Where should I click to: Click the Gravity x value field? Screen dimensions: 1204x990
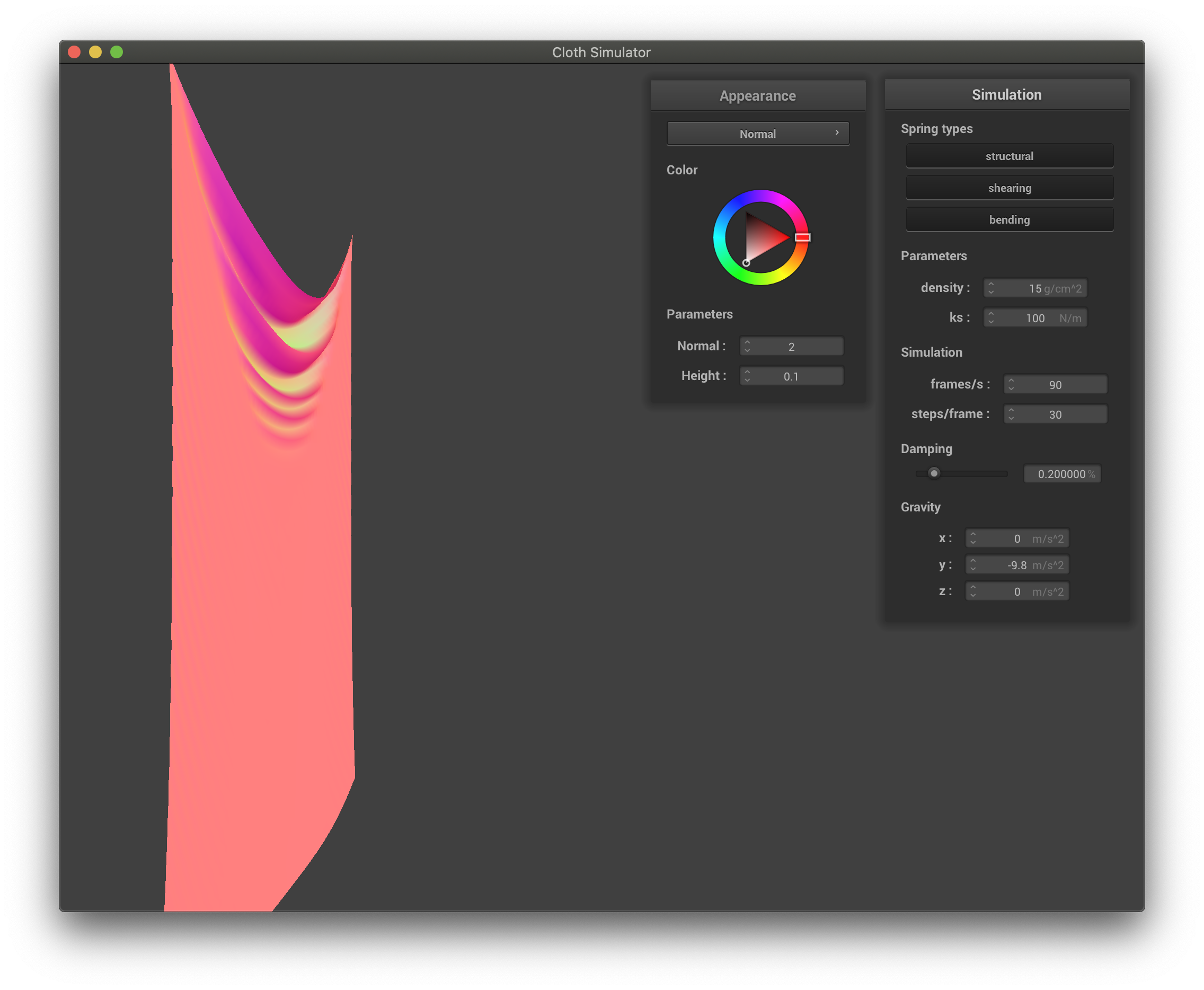(1017, 538)
